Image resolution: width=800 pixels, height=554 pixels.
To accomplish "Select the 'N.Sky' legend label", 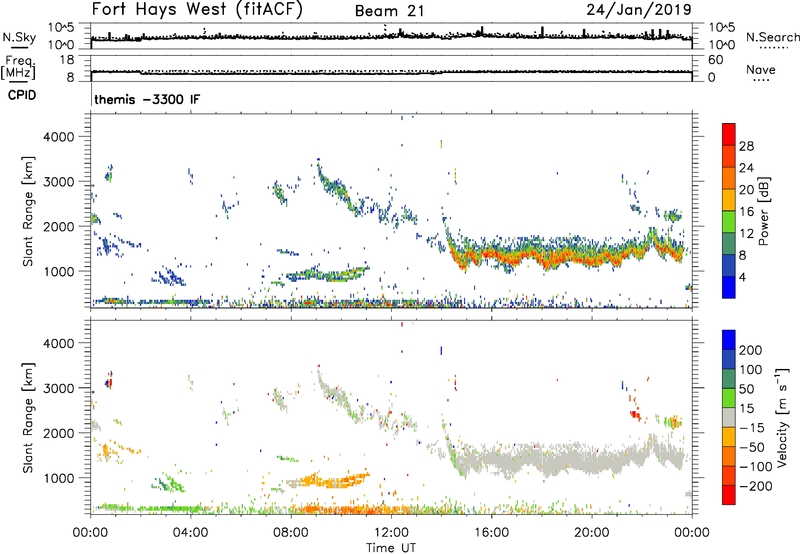I will [x=19, y=37].
